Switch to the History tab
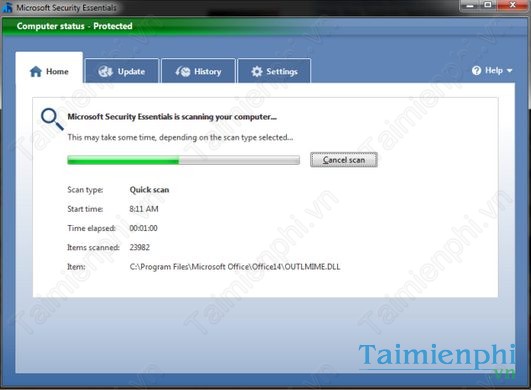The height and width of the screenshot is (390, 531). (x=198, y=71)
